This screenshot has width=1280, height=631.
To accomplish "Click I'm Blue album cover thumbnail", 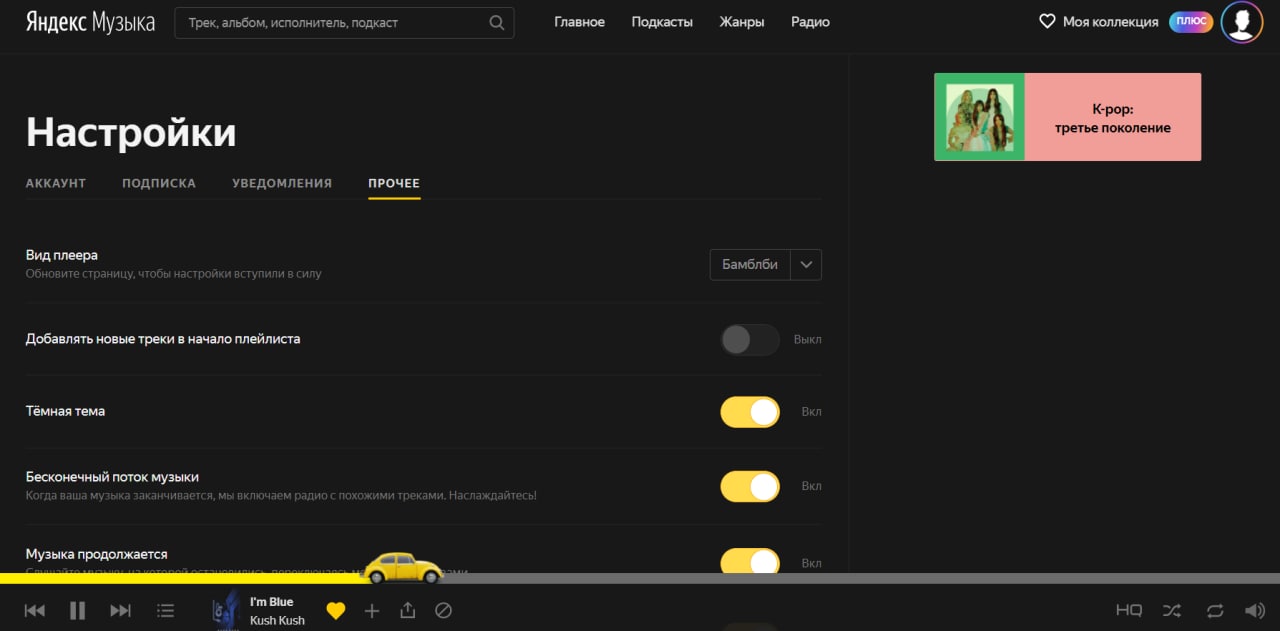I will coord(227,609).
